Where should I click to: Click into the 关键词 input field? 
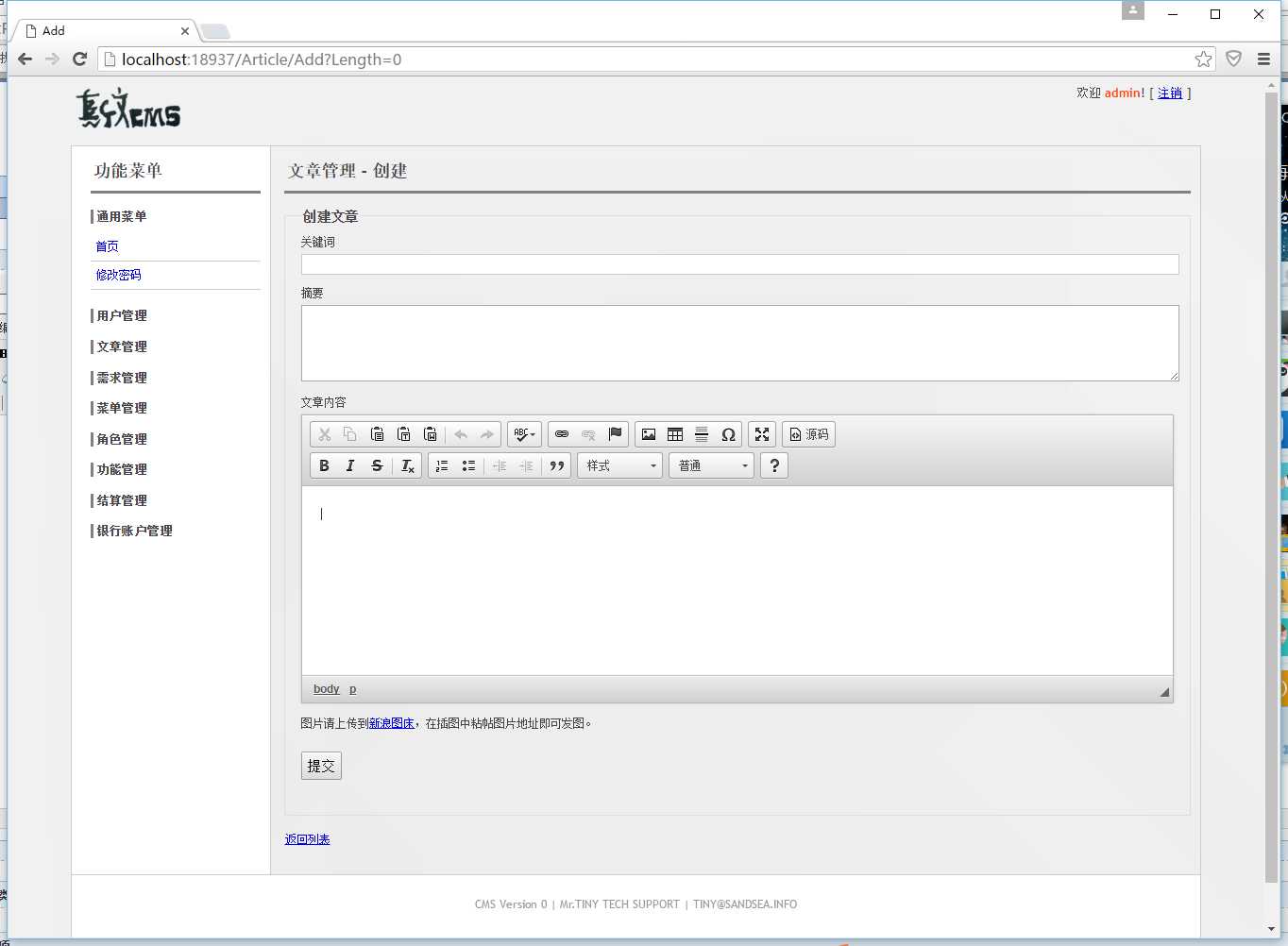coord(740,264)
